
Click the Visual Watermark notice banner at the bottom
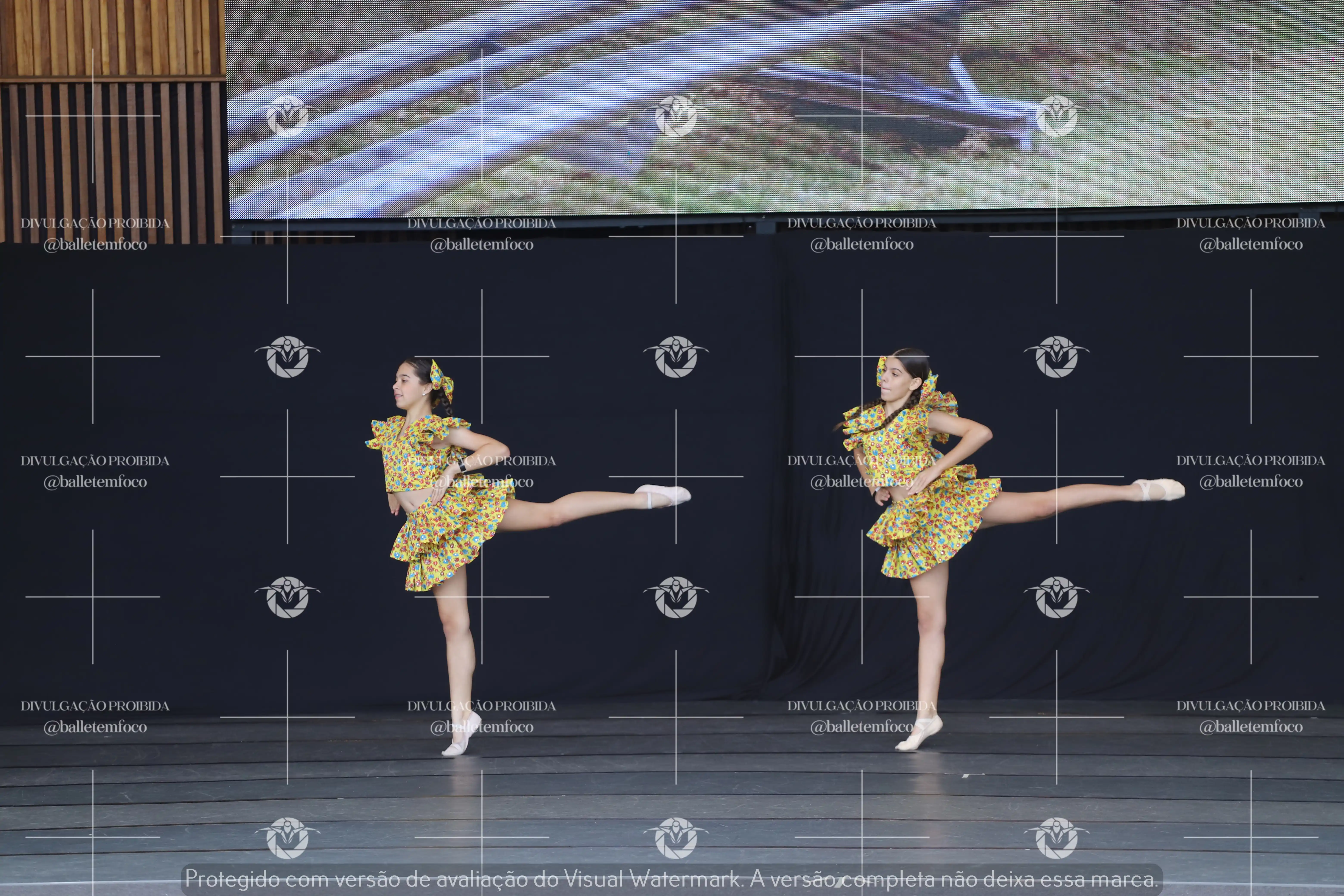[x=671, y=879]
